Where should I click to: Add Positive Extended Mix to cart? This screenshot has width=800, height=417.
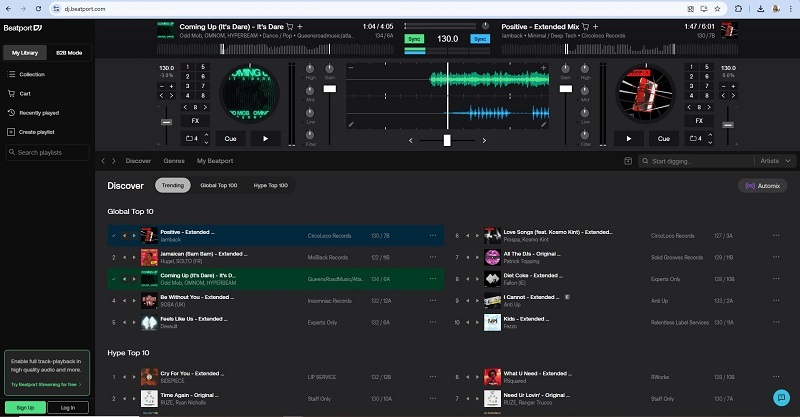click(x=585, y=27)
